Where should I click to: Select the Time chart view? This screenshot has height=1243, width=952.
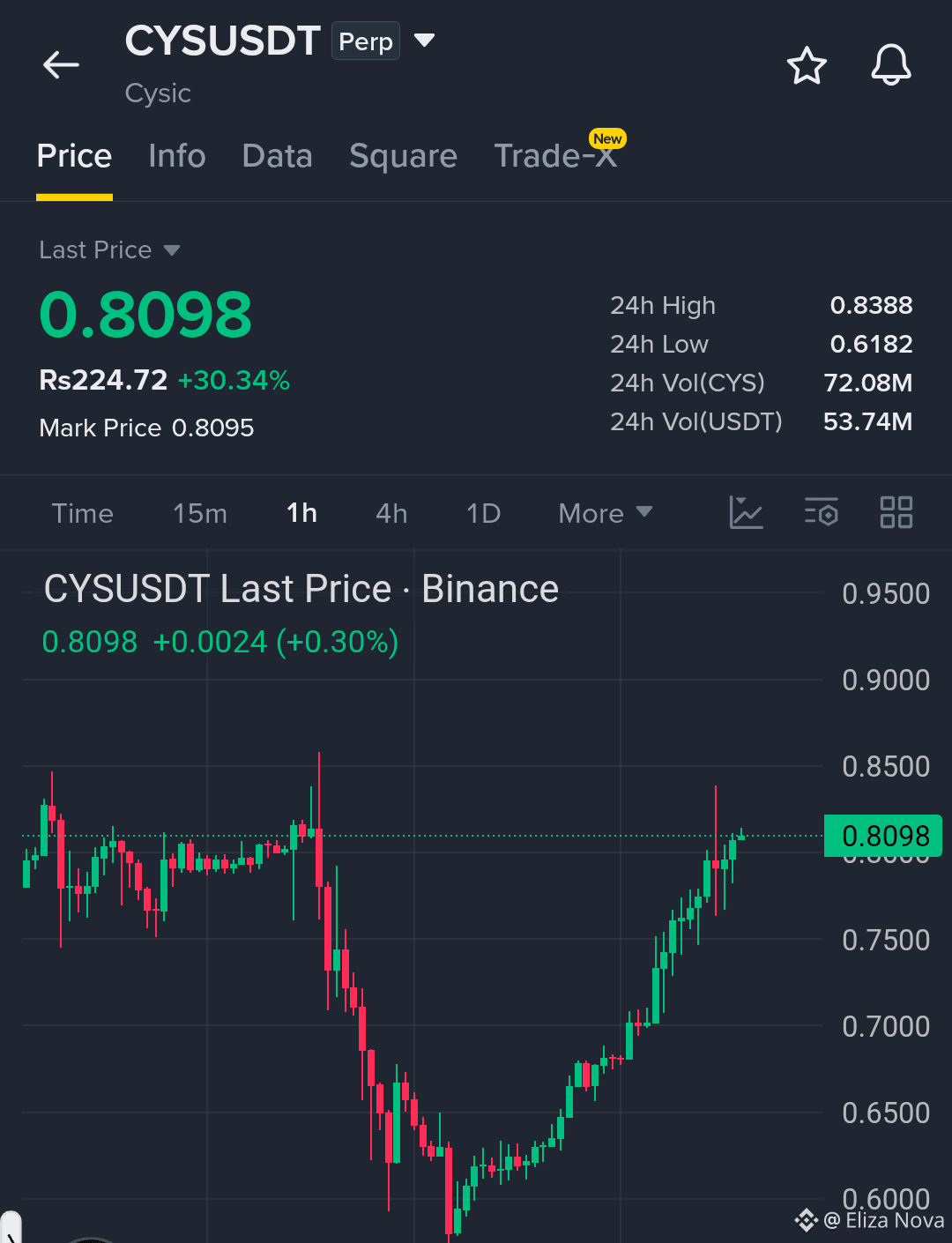[83, 513]
